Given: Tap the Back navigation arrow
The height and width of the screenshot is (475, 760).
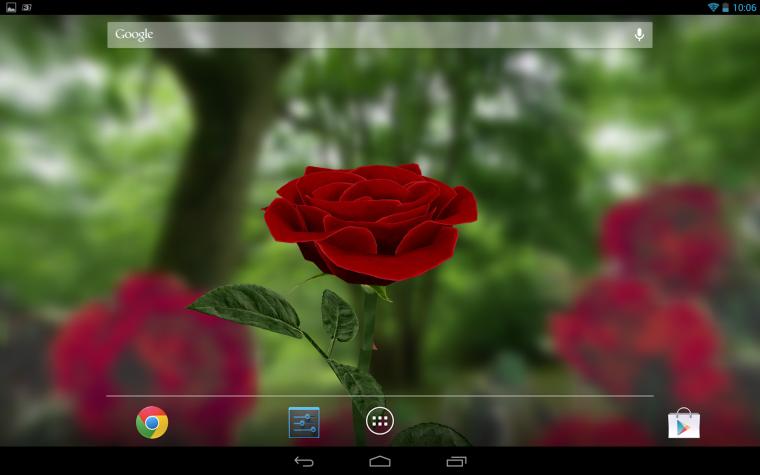Looking at the screenshot, I should (304, 461).
